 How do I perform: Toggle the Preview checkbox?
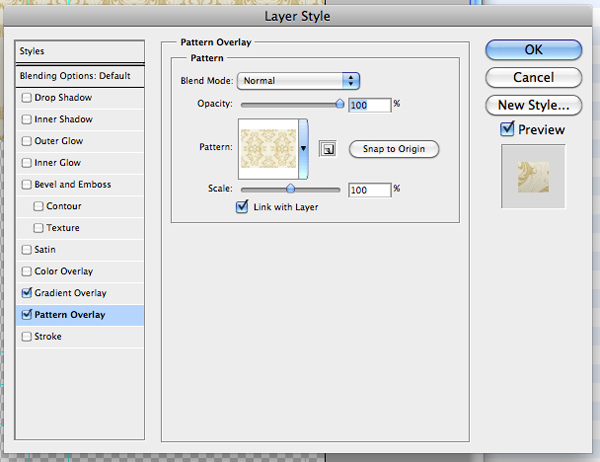click(x=507, y=129)
